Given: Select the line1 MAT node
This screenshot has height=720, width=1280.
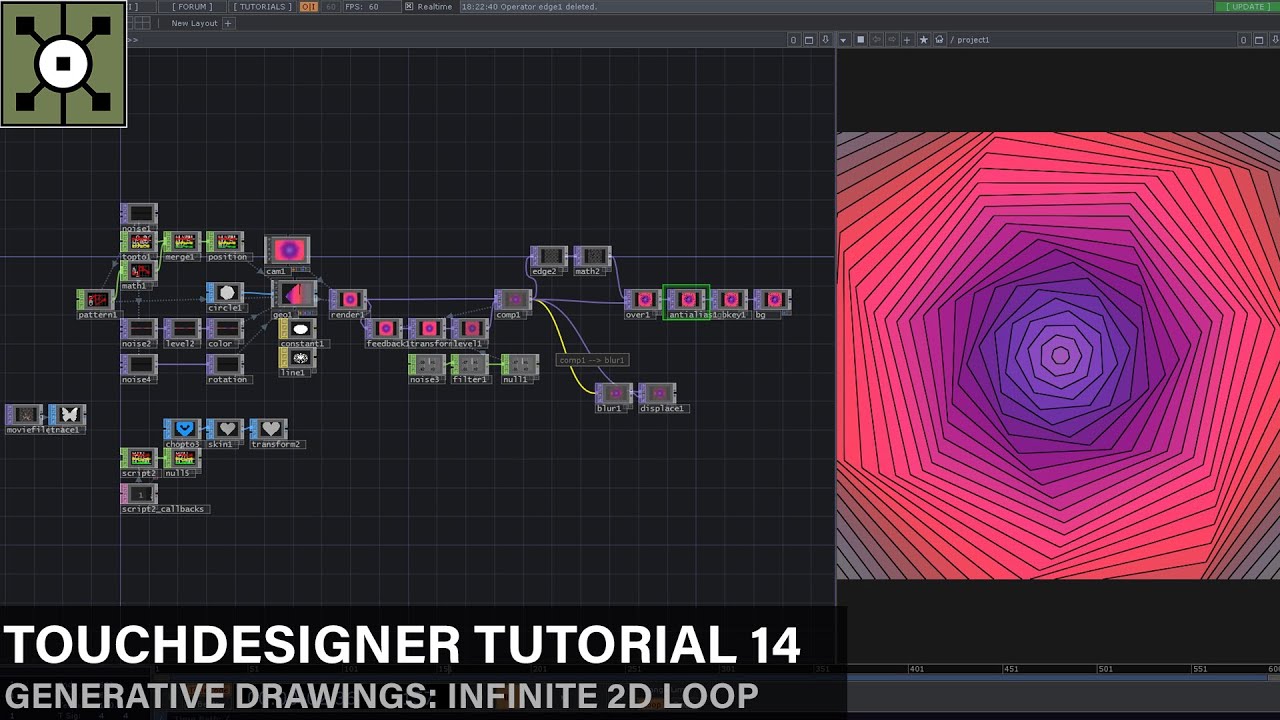Looking at the screenshot, I should point(298,358).
